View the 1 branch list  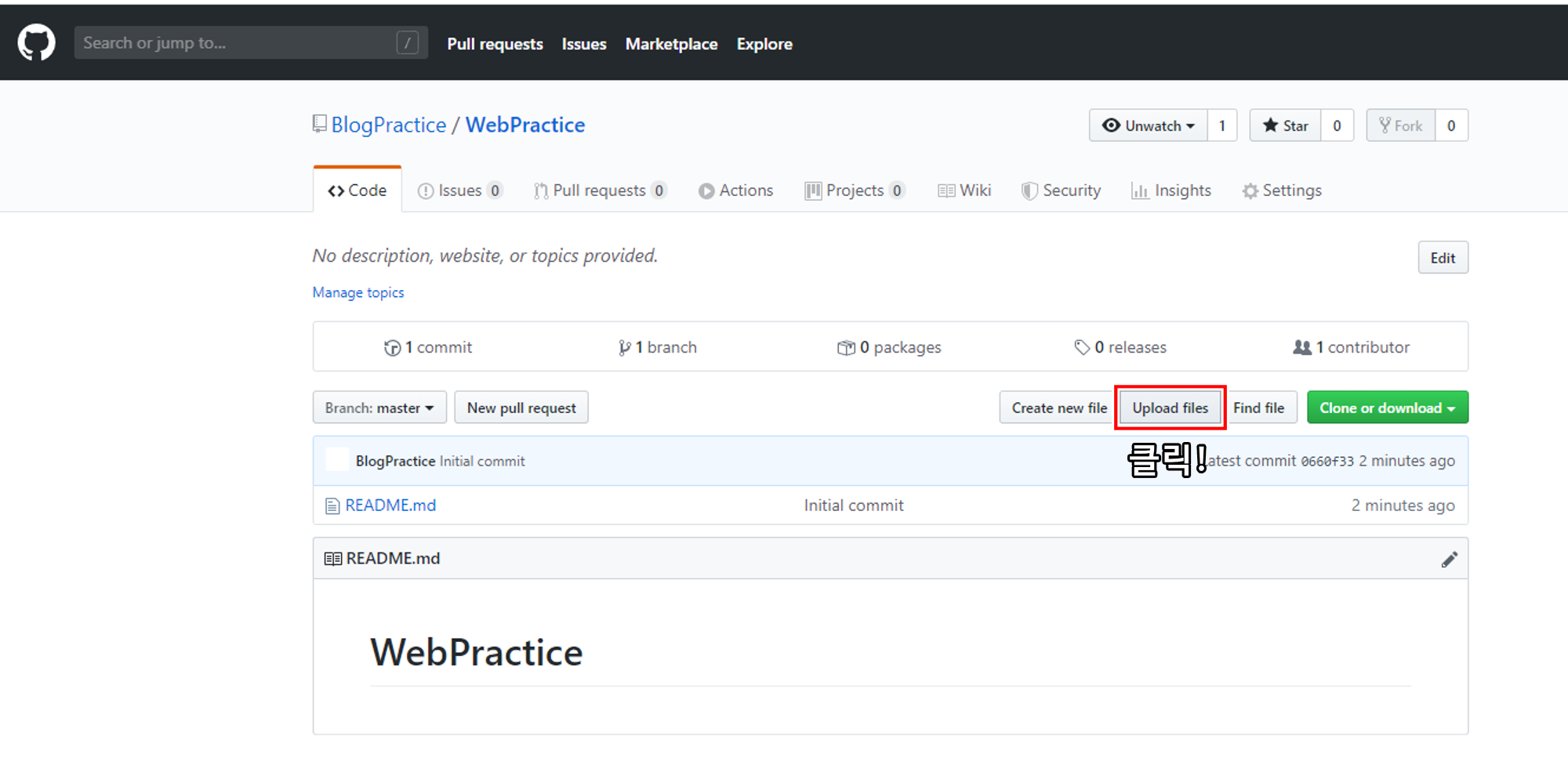[657, 347]
